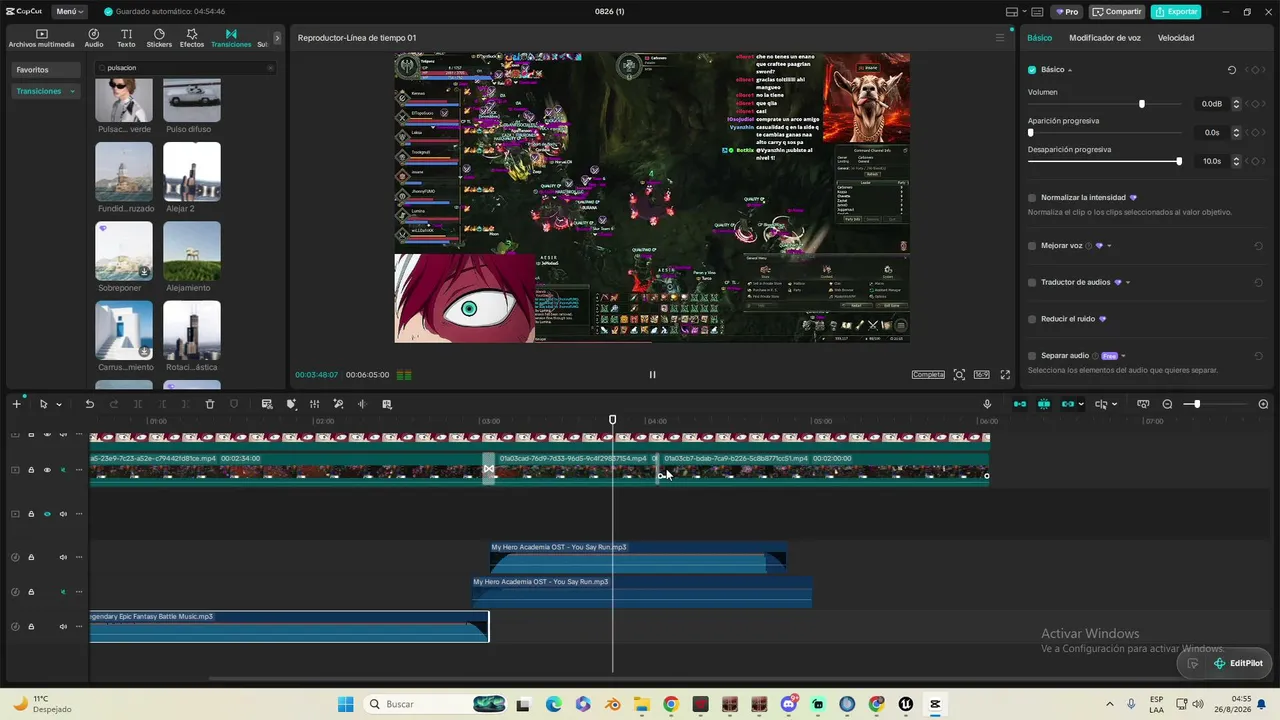This screenshot has width=1280, height=720.
Task: Switch to the Velocidad tab
Action: (1176, 38)
